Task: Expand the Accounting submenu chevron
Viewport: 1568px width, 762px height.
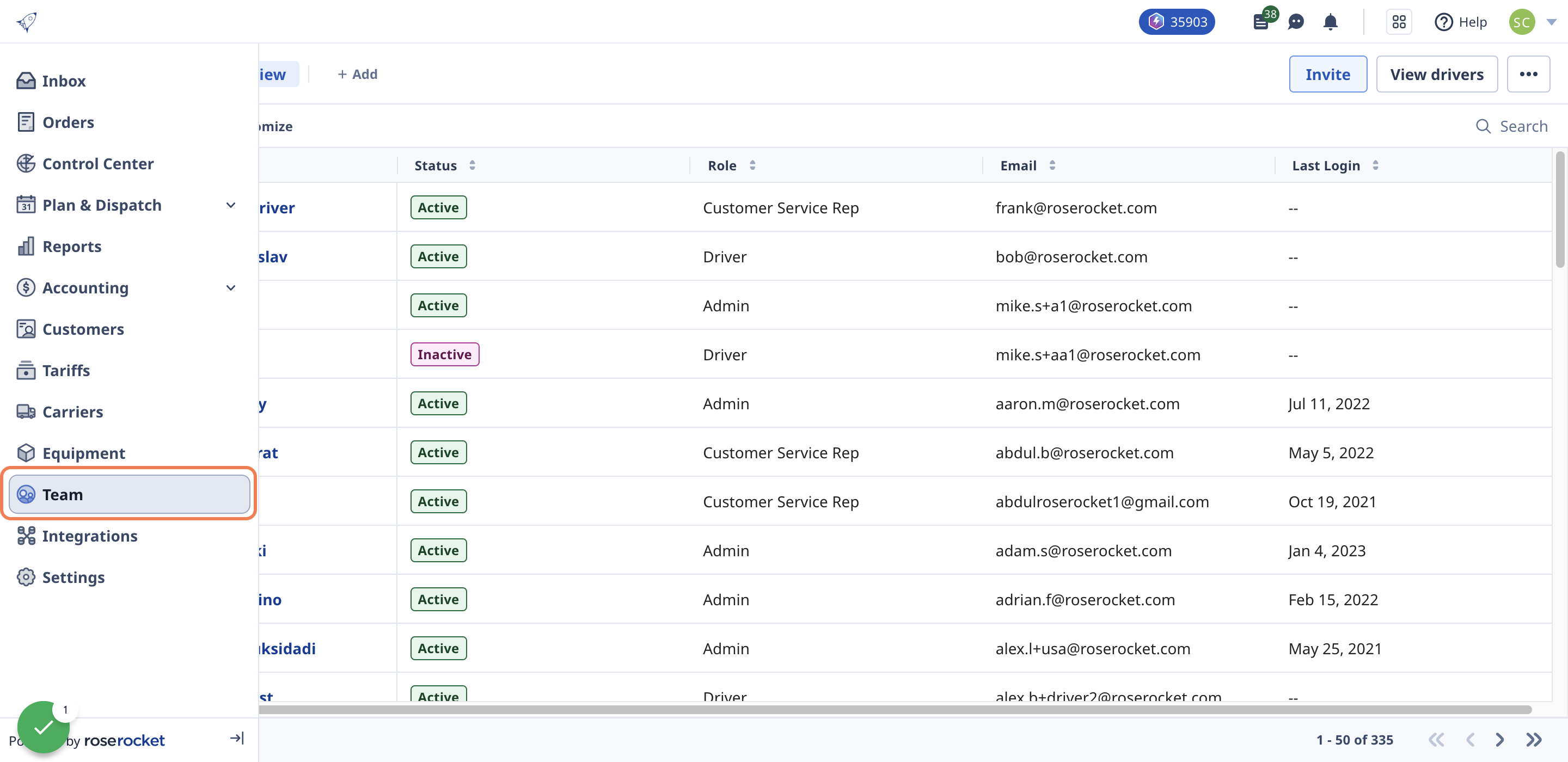Action: pyautogui.click(x=231, y=288)
